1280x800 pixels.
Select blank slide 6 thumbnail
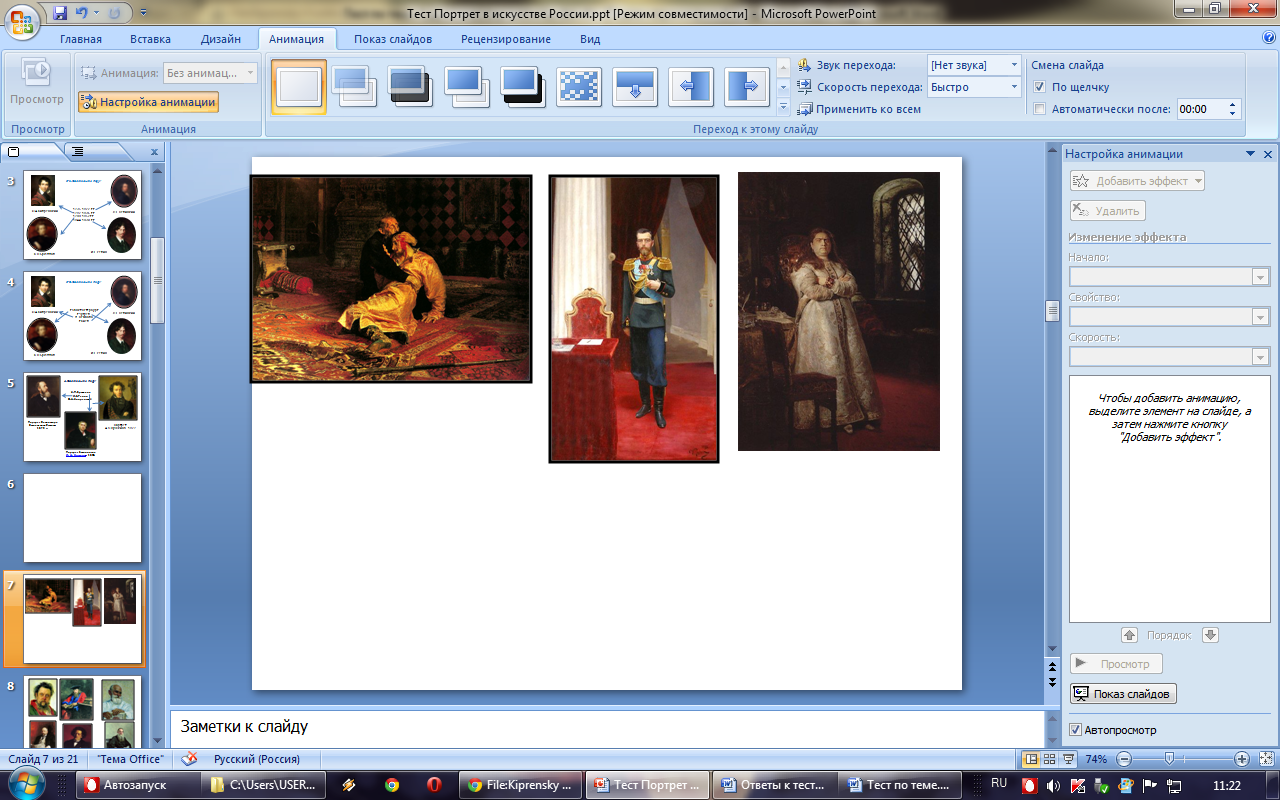coord(83,518)
